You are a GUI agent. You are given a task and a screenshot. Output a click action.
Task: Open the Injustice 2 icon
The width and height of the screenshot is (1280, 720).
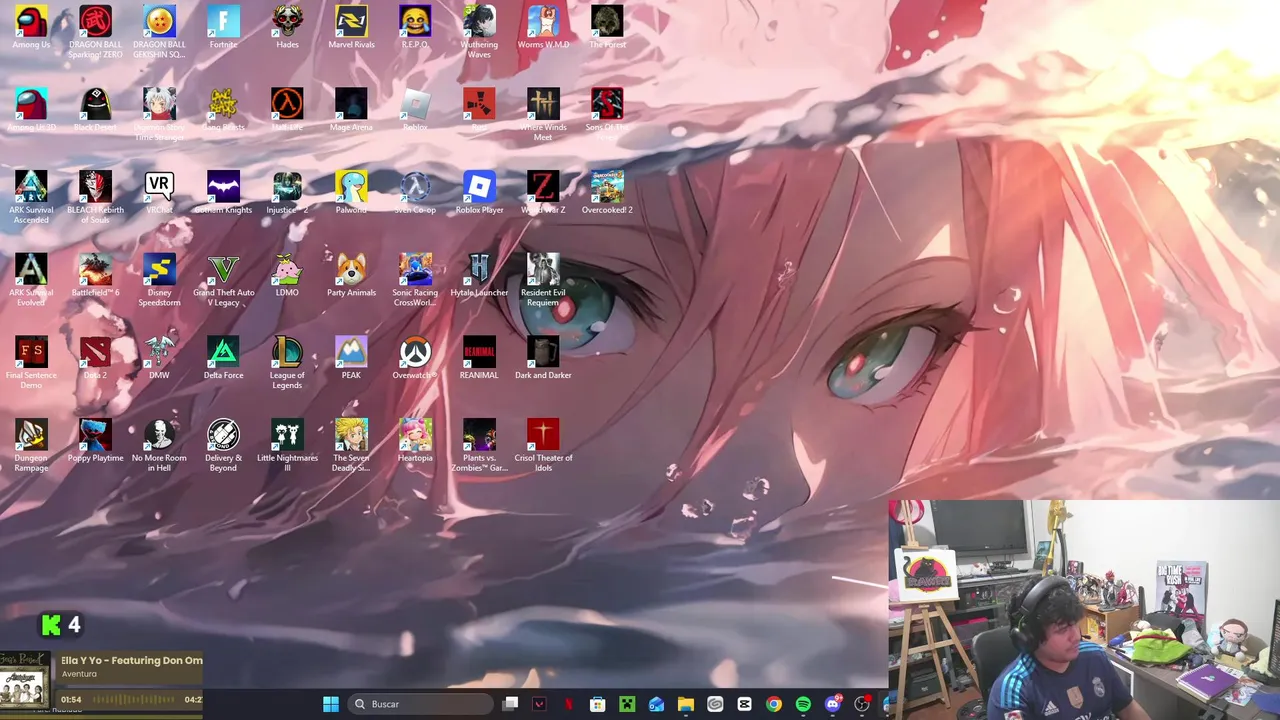(x=287, y=193)
